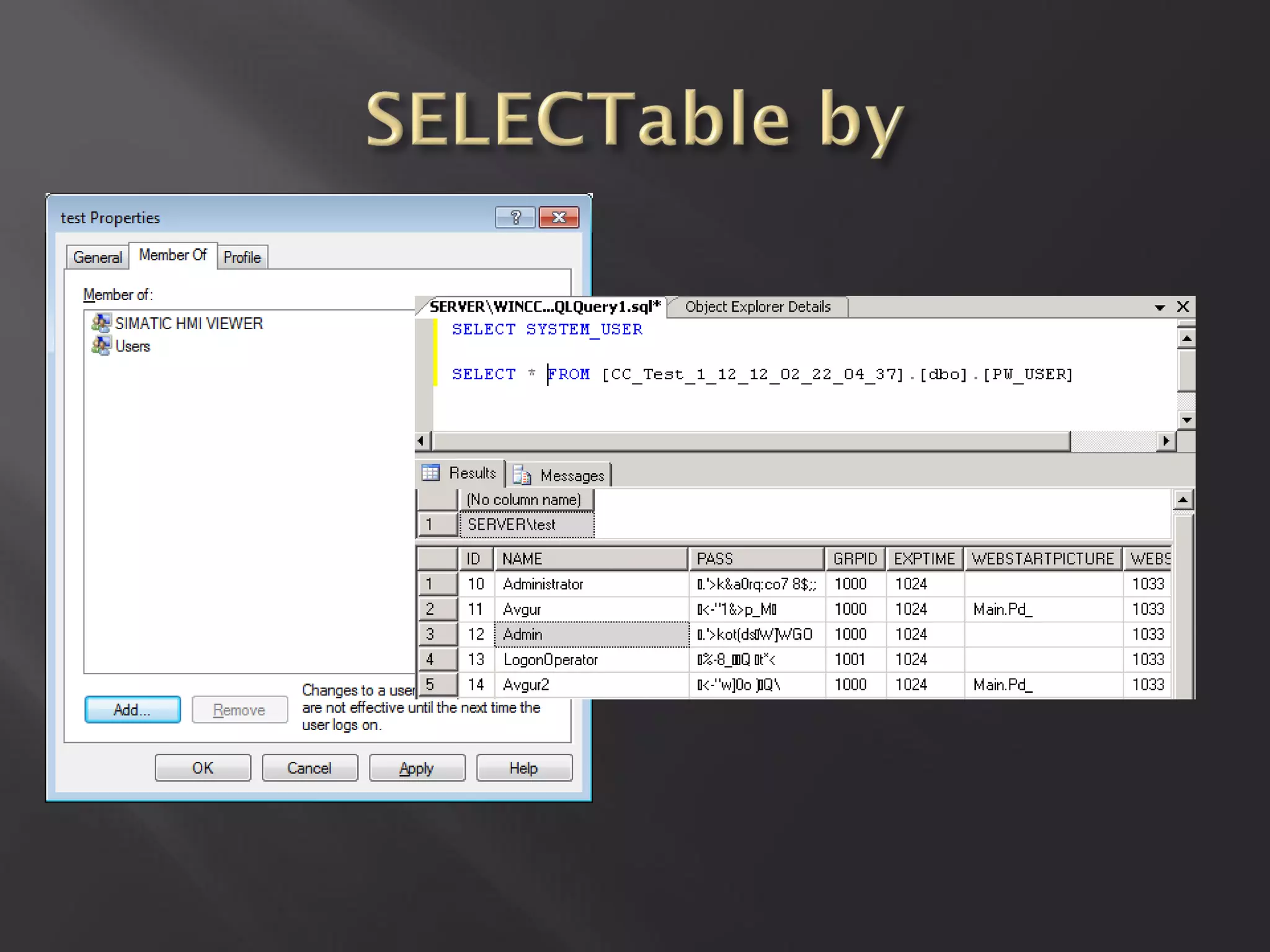Open the Object Explorer Details tab

pos(757,307)
